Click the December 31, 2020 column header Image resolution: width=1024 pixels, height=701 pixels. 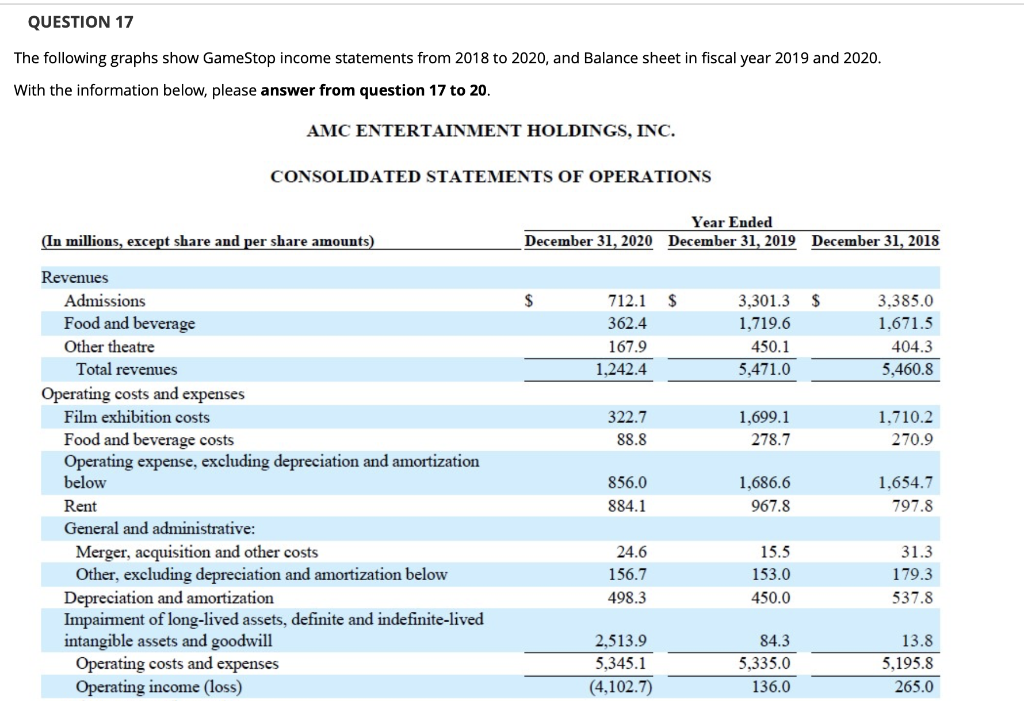tap(588, 241)
